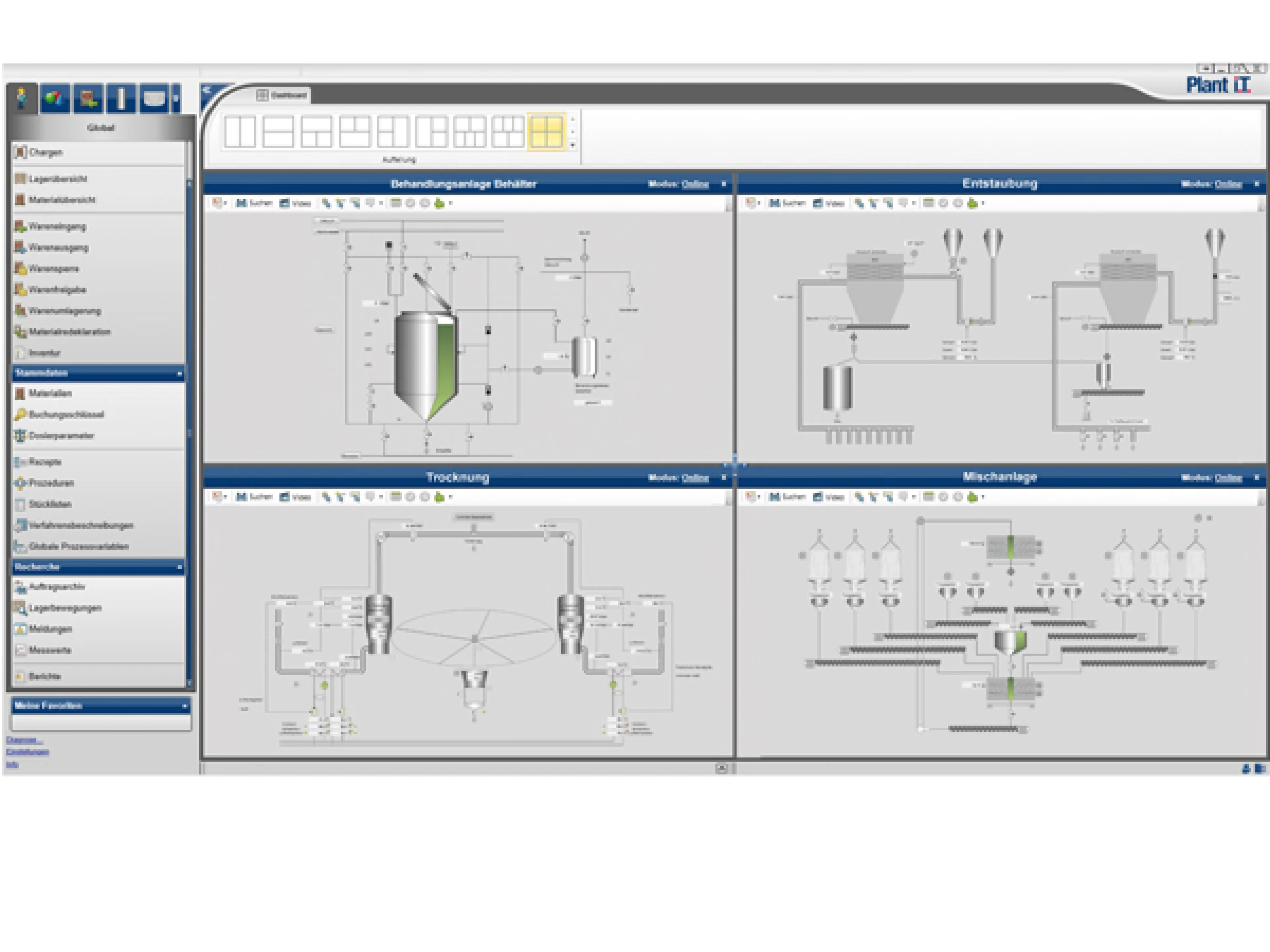Expand the Meine Favoriten panel arrow

(x=185, y=706)
